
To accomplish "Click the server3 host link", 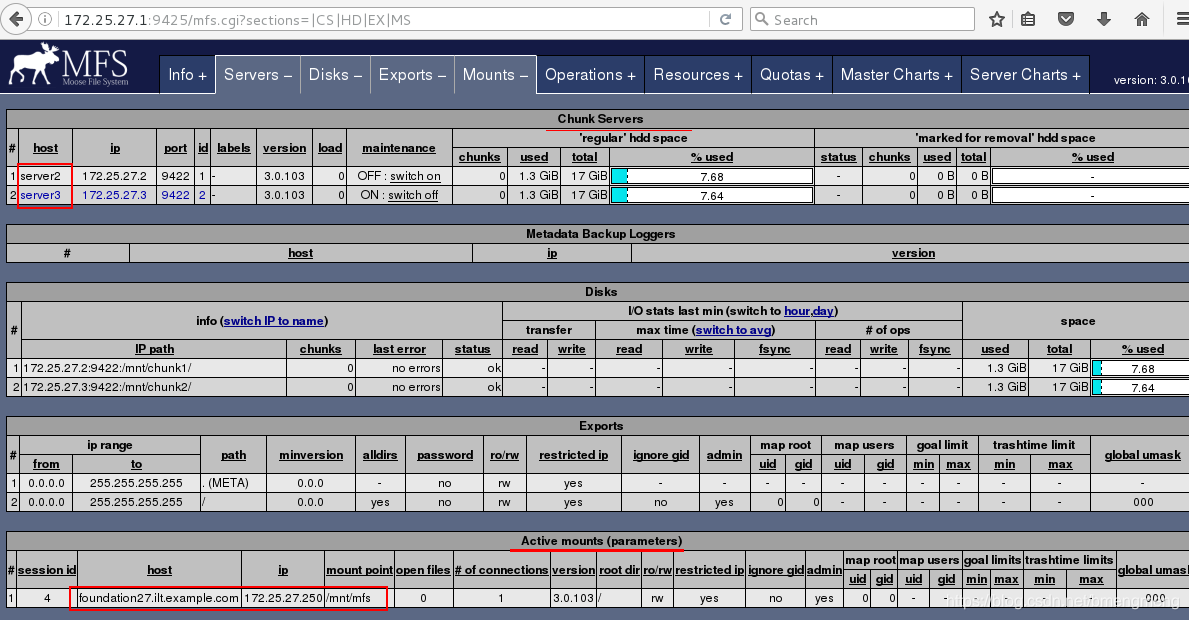I will (40, 195).
